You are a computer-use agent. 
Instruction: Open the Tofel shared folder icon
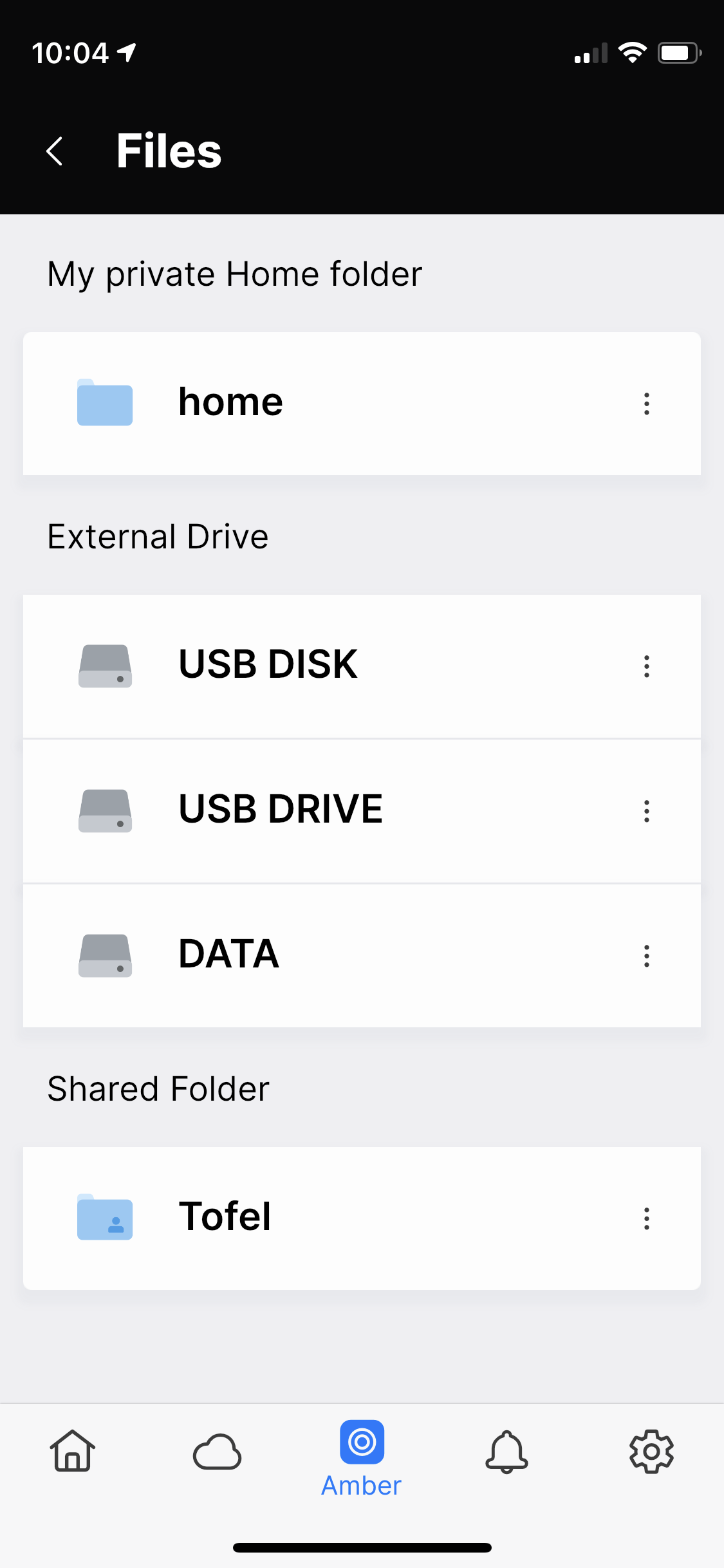pyautogui.click(x=105, y=1217)
